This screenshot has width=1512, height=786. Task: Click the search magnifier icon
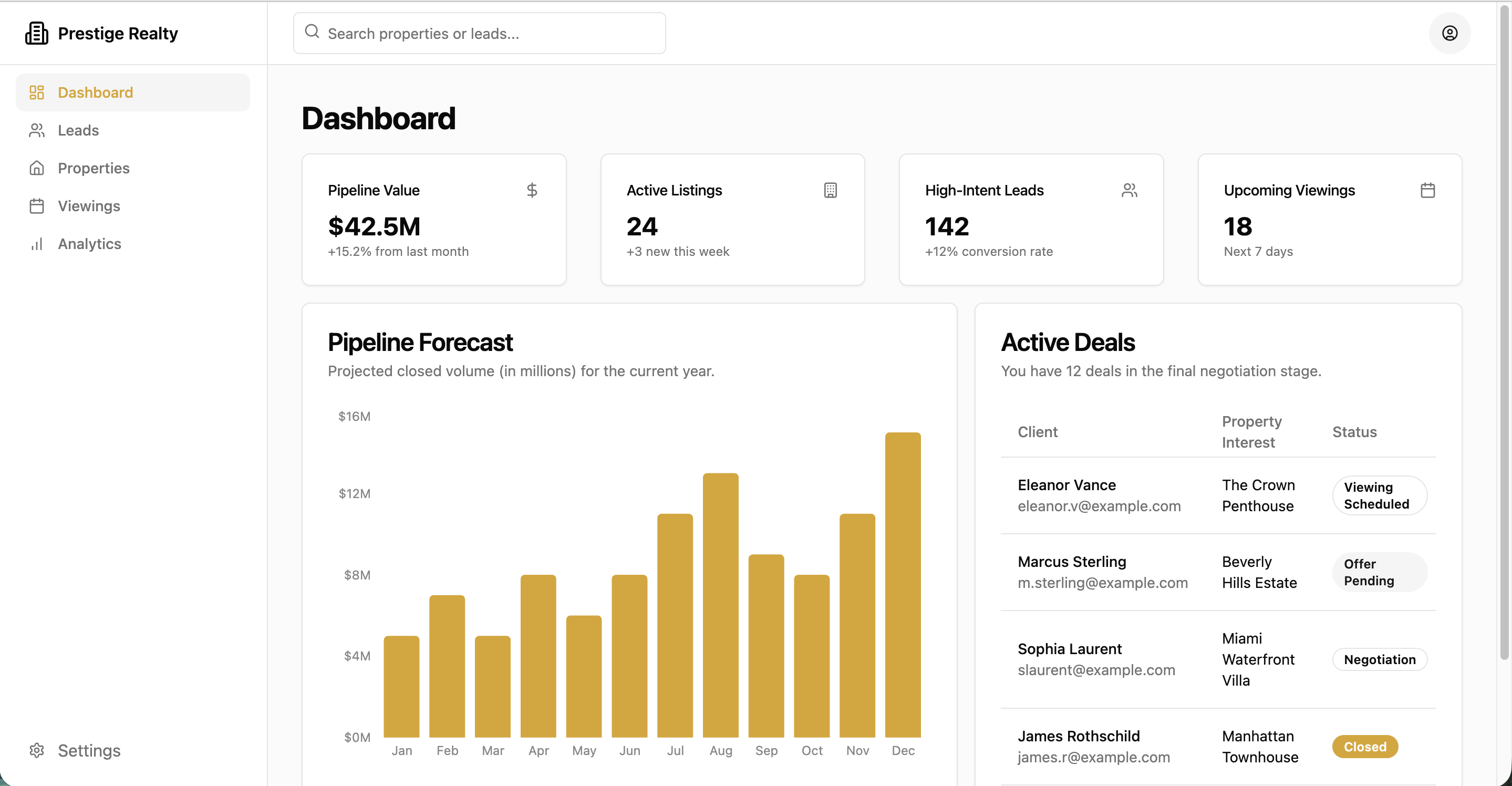click(312, 32)
